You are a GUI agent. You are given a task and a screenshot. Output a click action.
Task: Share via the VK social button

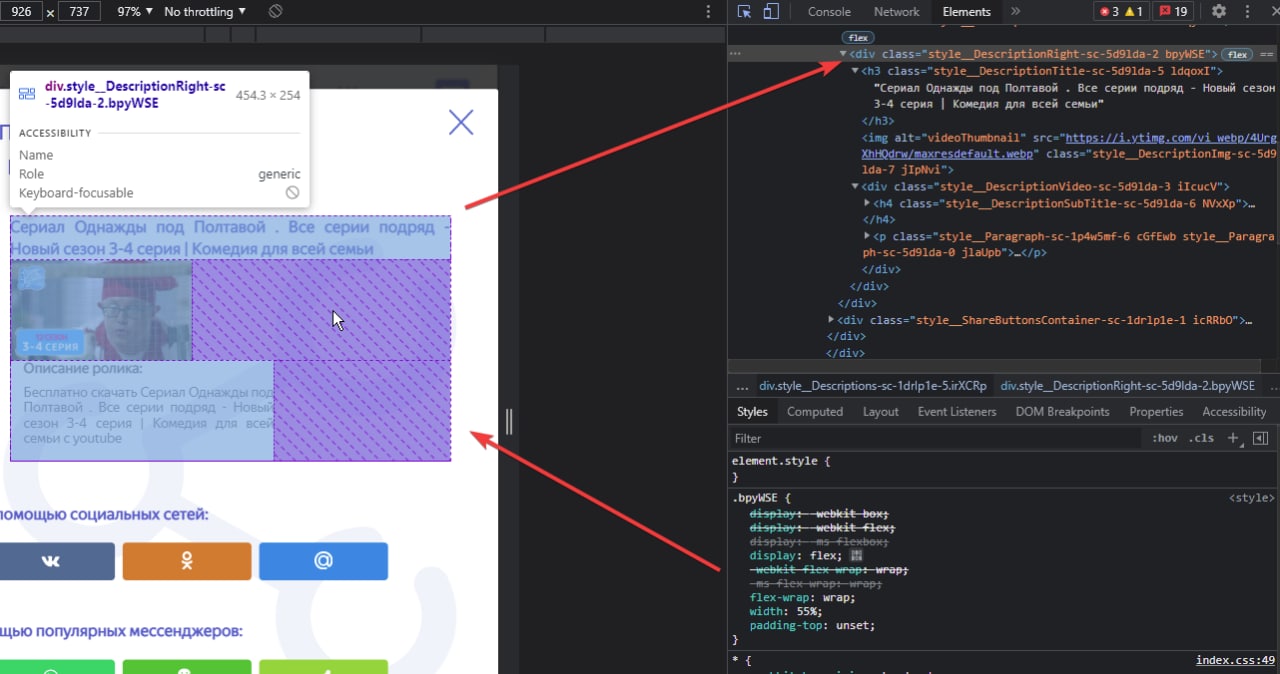pyautogui.click(x=52, y=562)
